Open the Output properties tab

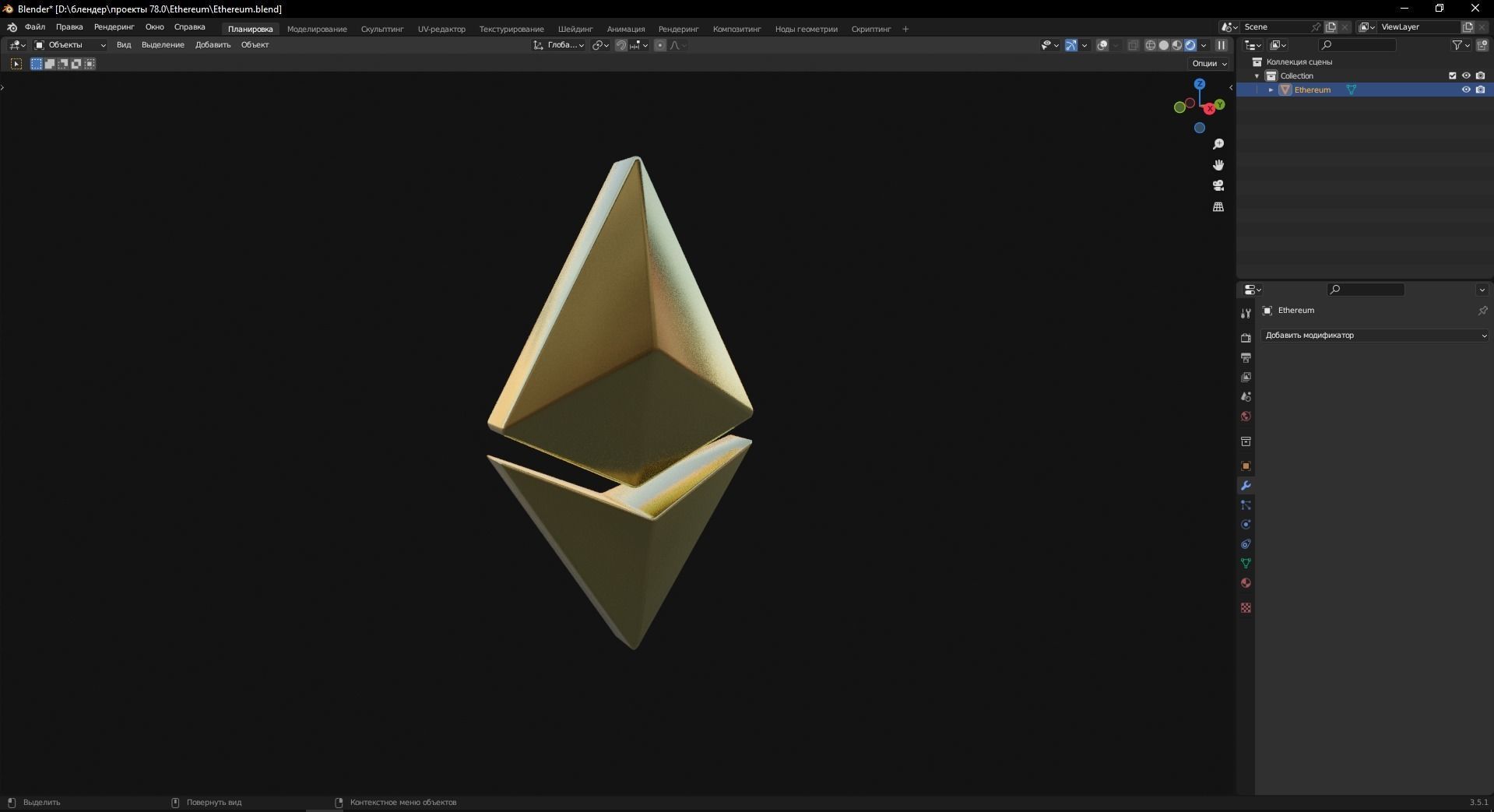[1246, 357]
